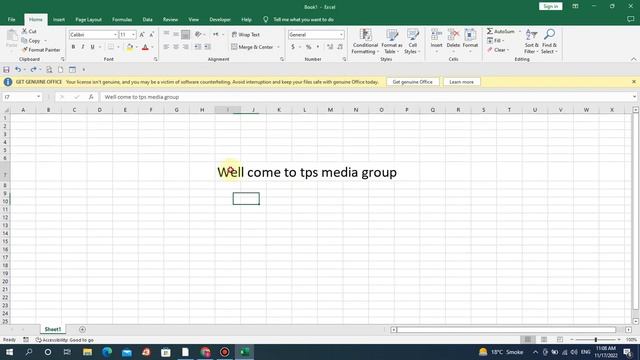Open Sort & Filter

tap(531, 41)
